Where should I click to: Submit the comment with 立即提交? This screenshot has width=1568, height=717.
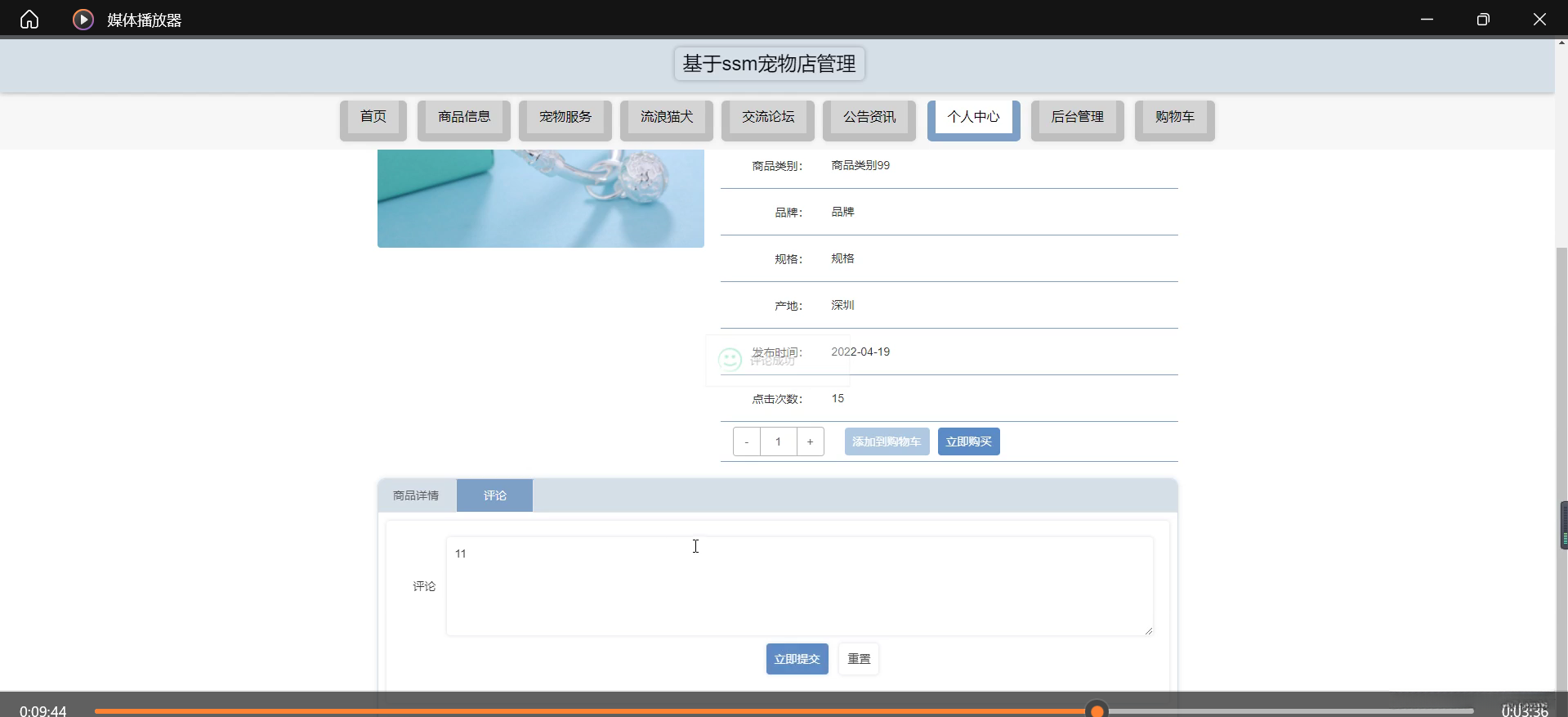pos(797,659)
